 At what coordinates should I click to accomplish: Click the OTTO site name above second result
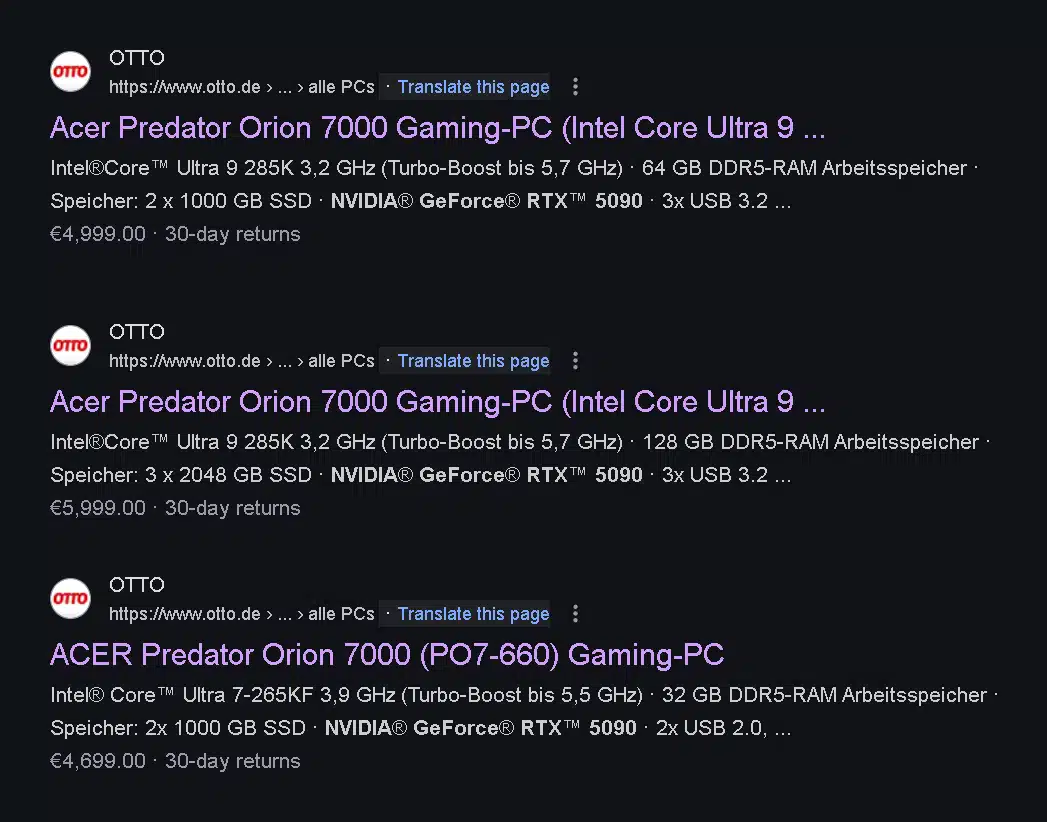click(x=137, y=331)
